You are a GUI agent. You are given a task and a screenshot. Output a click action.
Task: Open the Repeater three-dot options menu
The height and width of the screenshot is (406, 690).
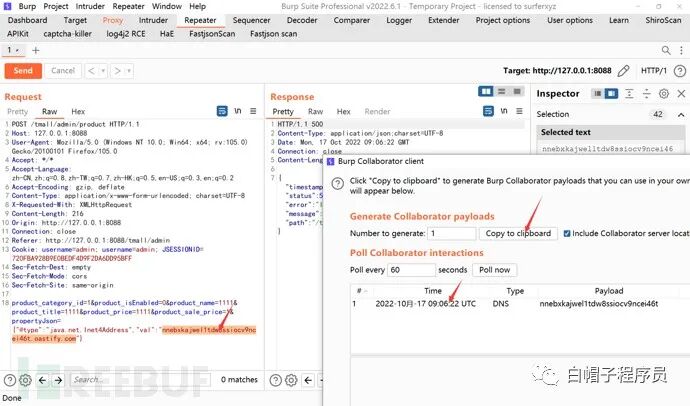[x=681, y=51]
